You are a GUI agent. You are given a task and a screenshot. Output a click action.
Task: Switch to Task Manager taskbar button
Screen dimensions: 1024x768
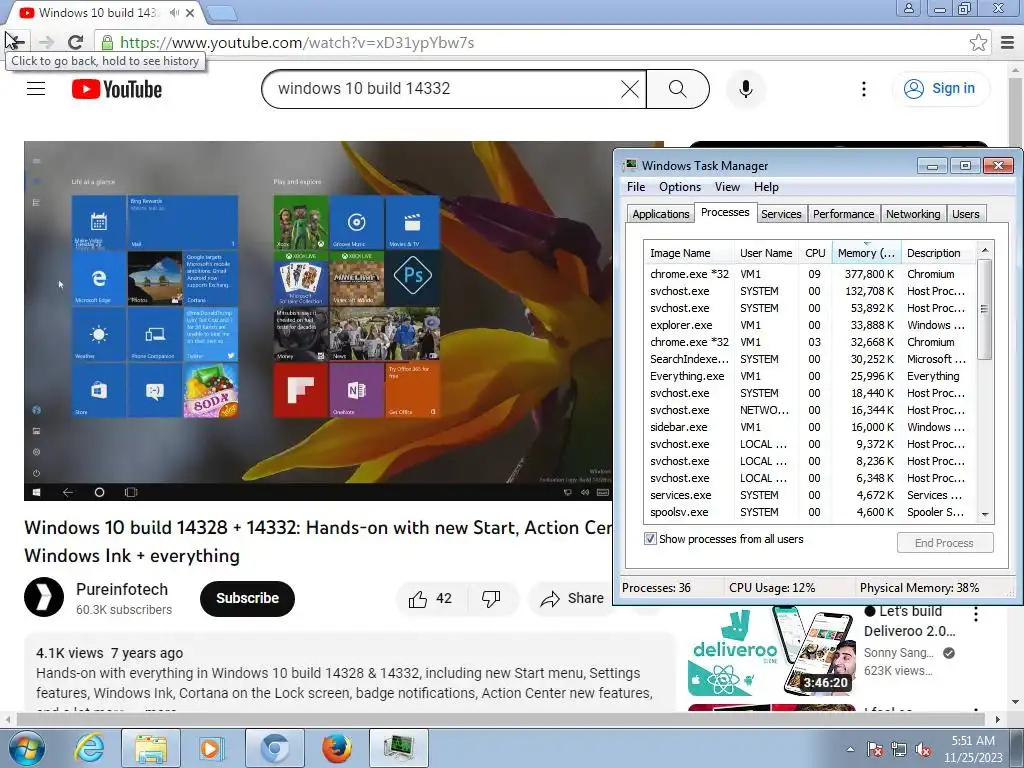pyautogui.click(x=398, y=748)
